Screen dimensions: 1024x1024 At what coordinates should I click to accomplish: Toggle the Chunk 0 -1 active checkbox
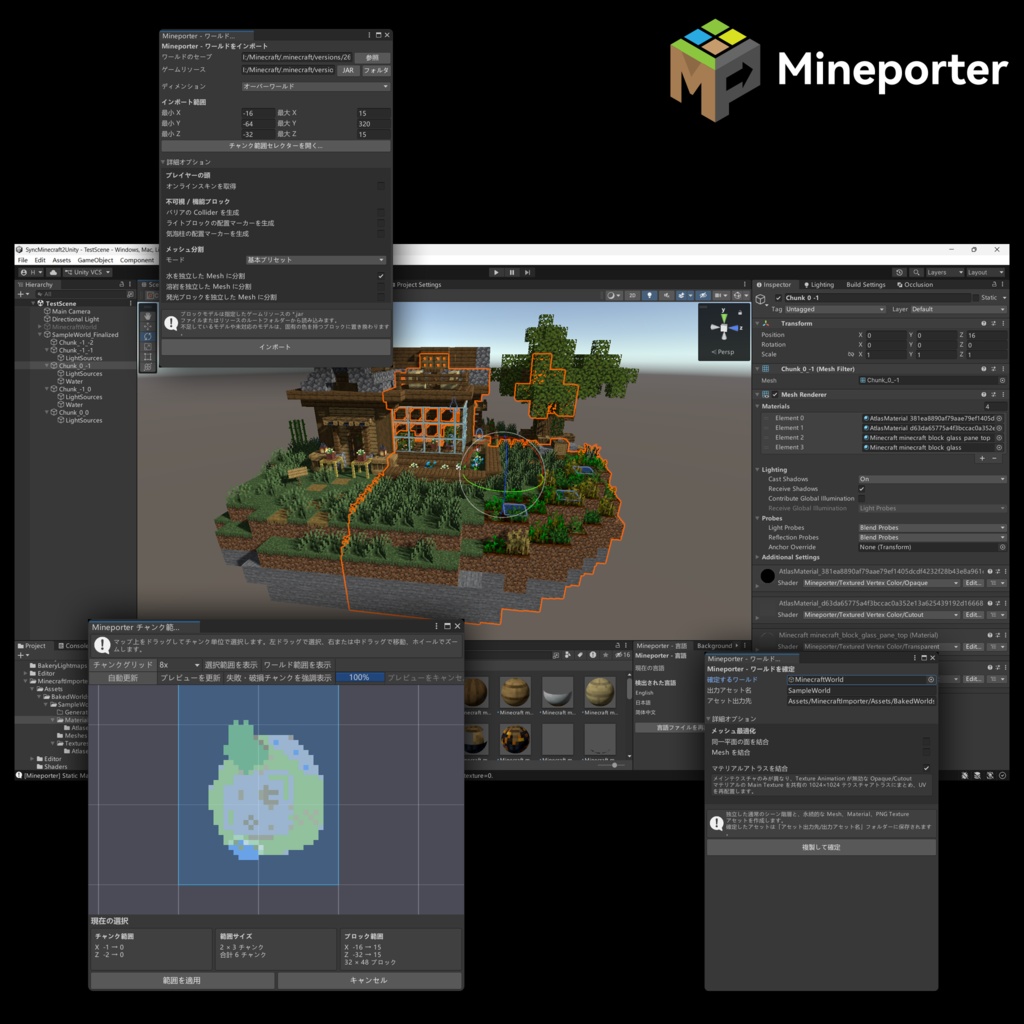[778, 298]
